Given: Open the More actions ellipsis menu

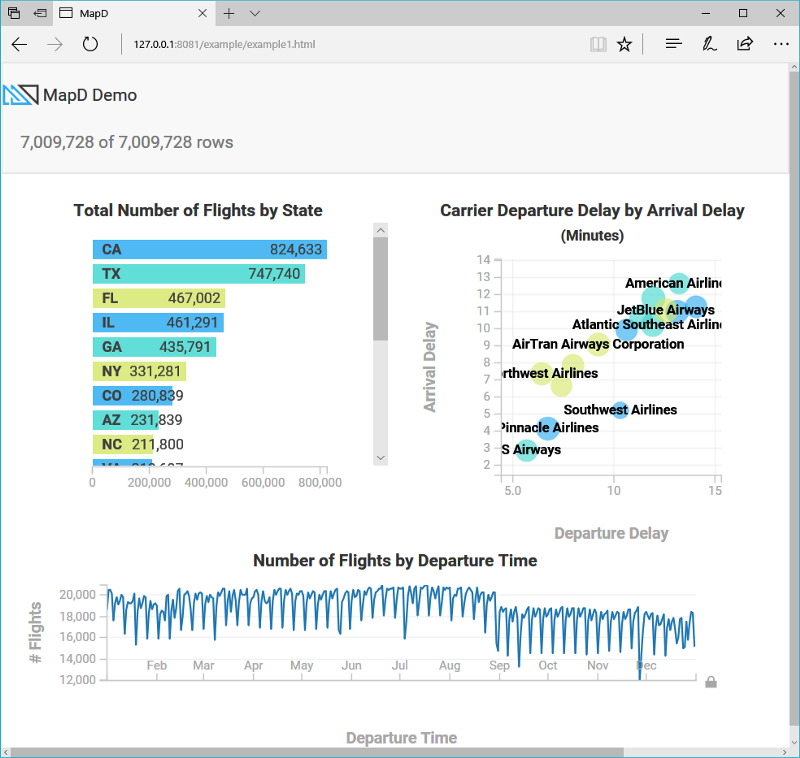Looking at the screenshot, I should pos(781,44).
